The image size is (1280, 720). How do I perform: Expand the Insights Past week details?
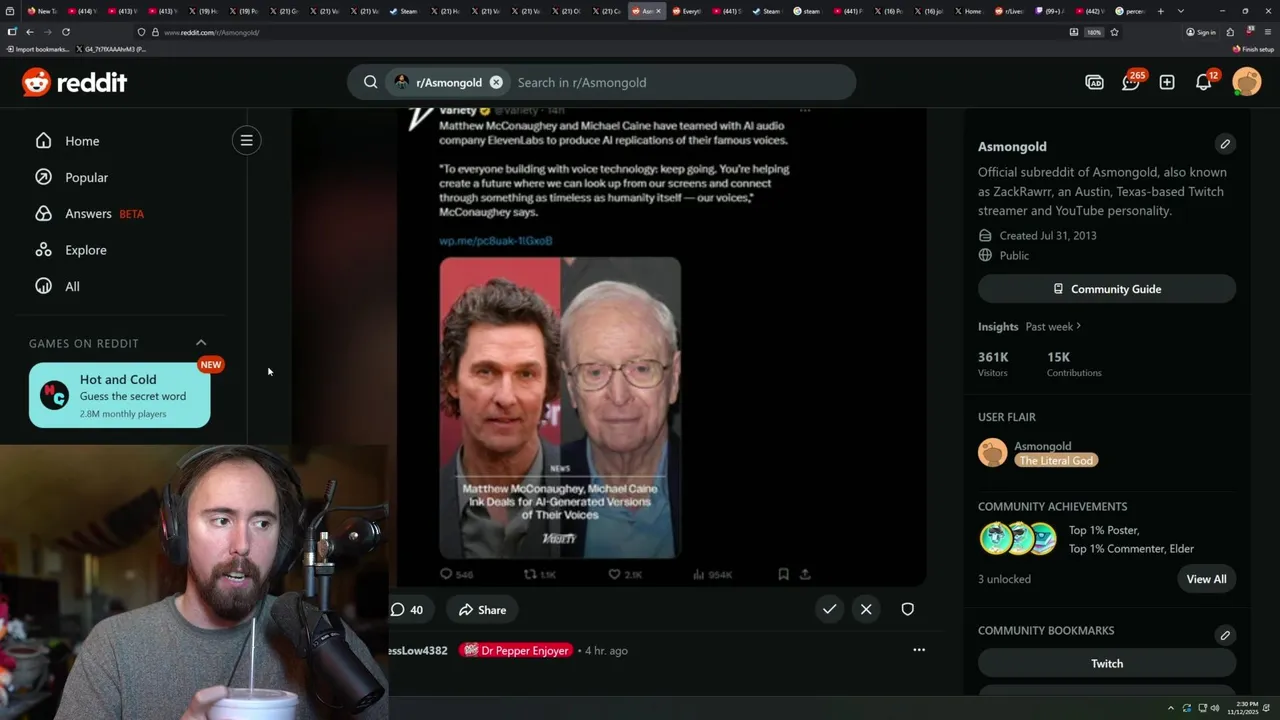(x=1053, y=326)
